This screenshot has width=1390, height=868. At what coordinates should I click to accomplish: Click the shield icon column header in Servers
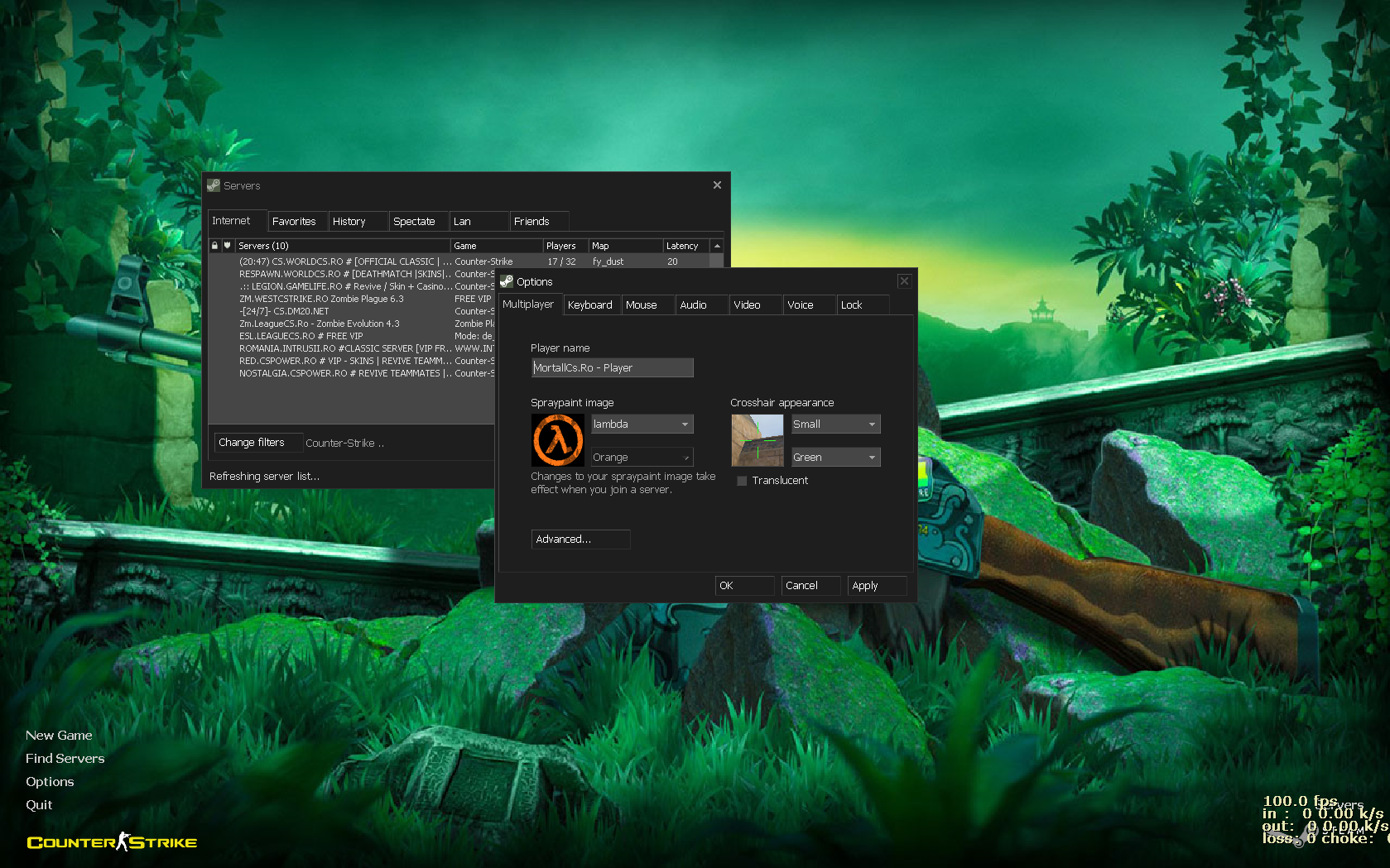pos(227,246)
